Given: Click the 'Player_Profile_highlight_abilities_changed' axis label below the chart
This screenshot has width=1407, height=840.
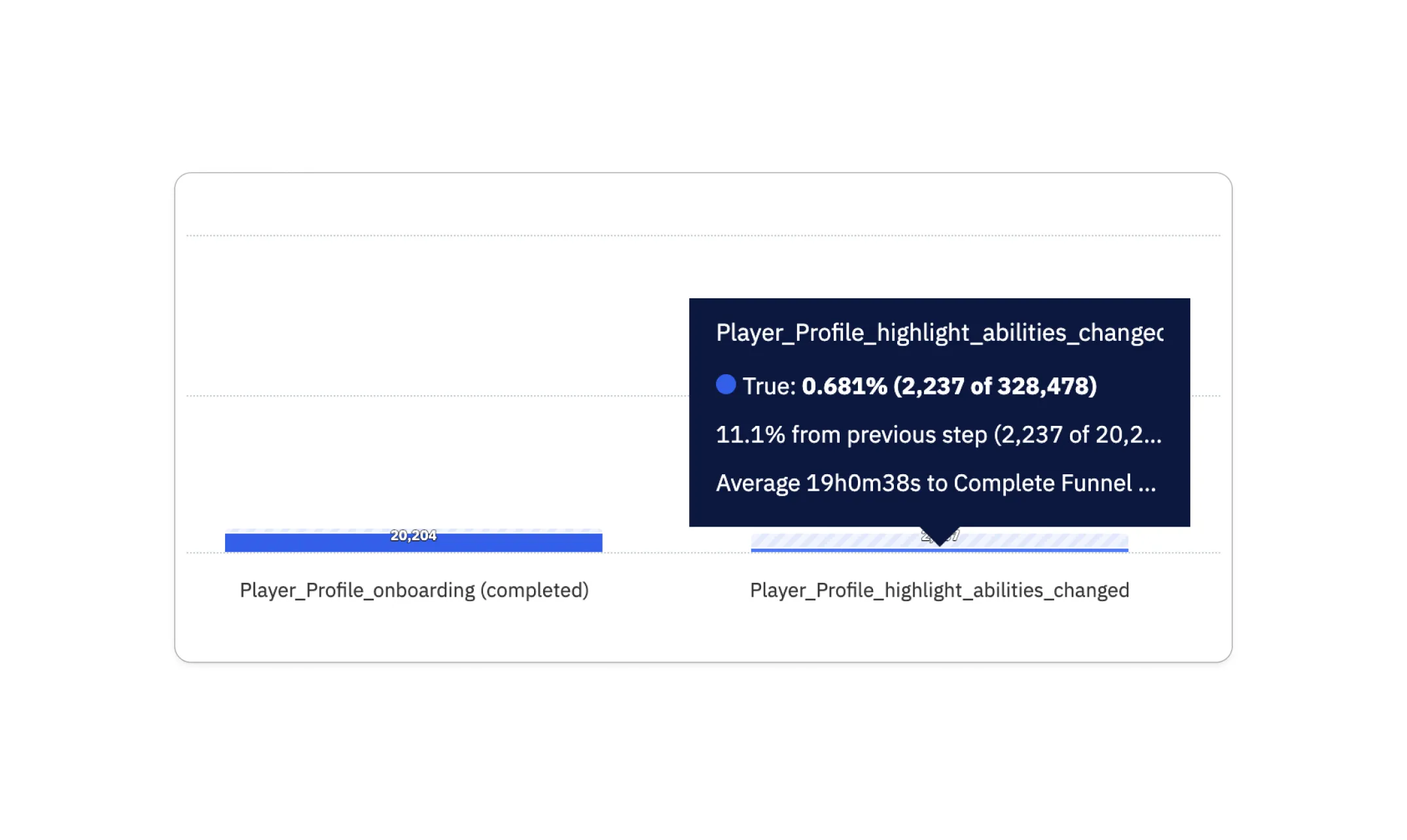Looking at the screenshot, I should click(939, 590).
